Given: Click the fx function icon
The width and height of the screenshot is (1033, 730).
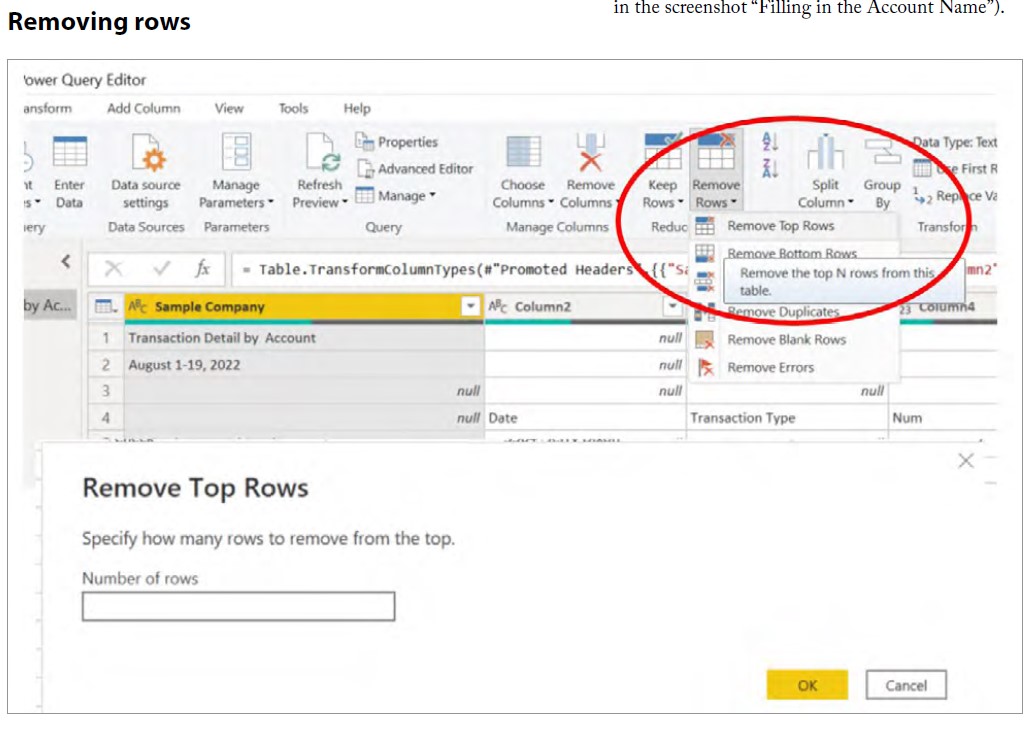Looking at the screenshot, I should click(202, 268).
